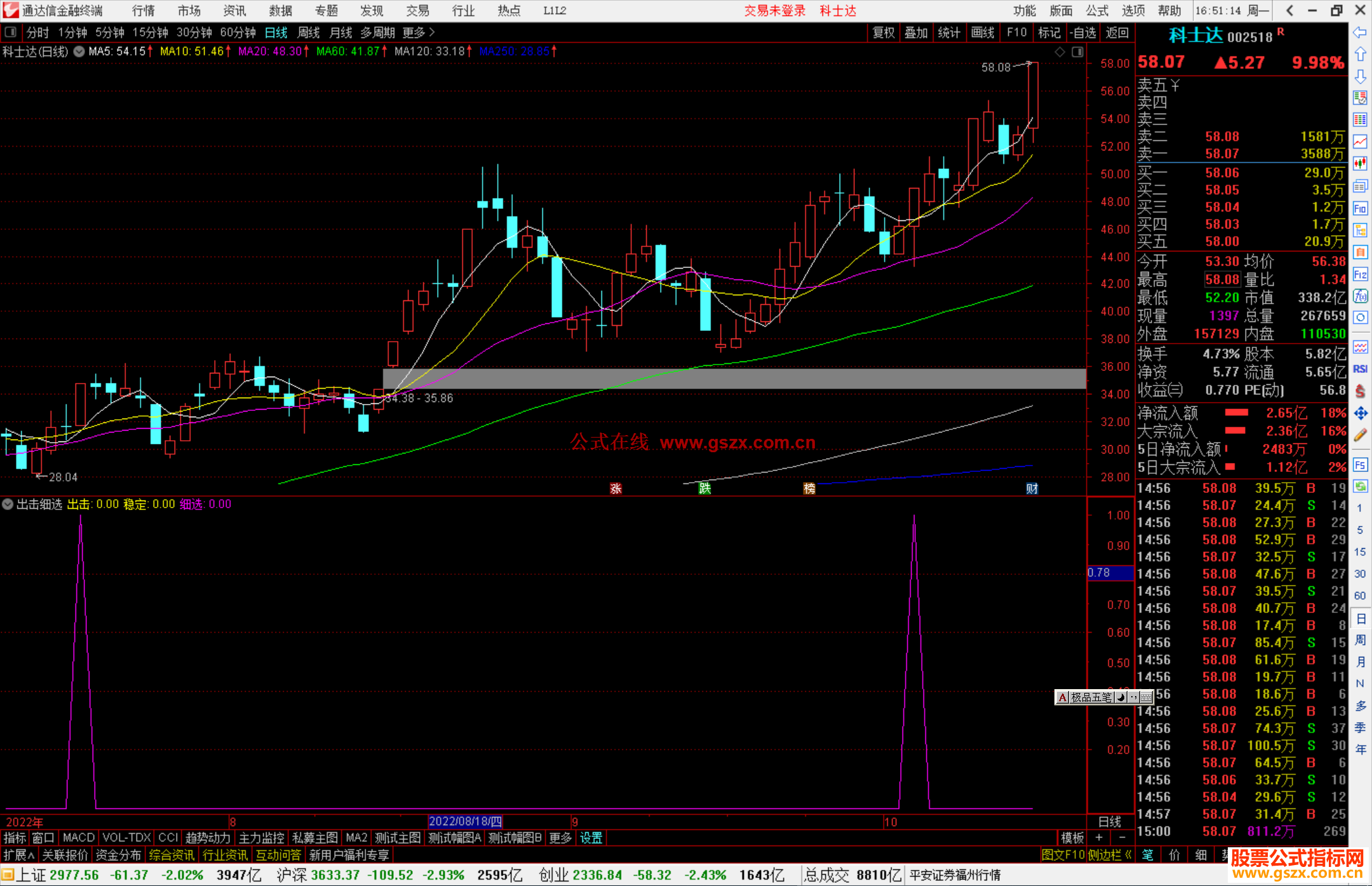
Task: Select the MACD indicator tab
Action: (79, 838)
